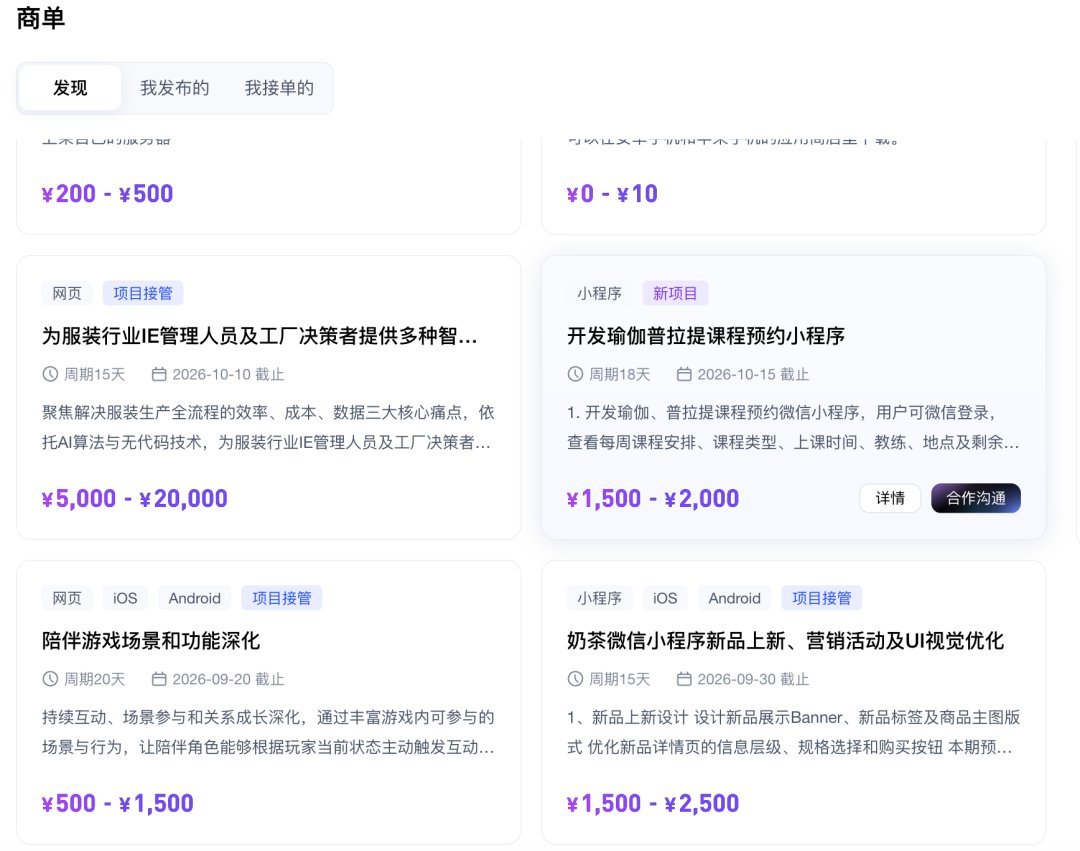The width and height of the screenshot is (1080, 851).
Task: Click 详情 button on yoga mini-program card
Action: [890, 498]
